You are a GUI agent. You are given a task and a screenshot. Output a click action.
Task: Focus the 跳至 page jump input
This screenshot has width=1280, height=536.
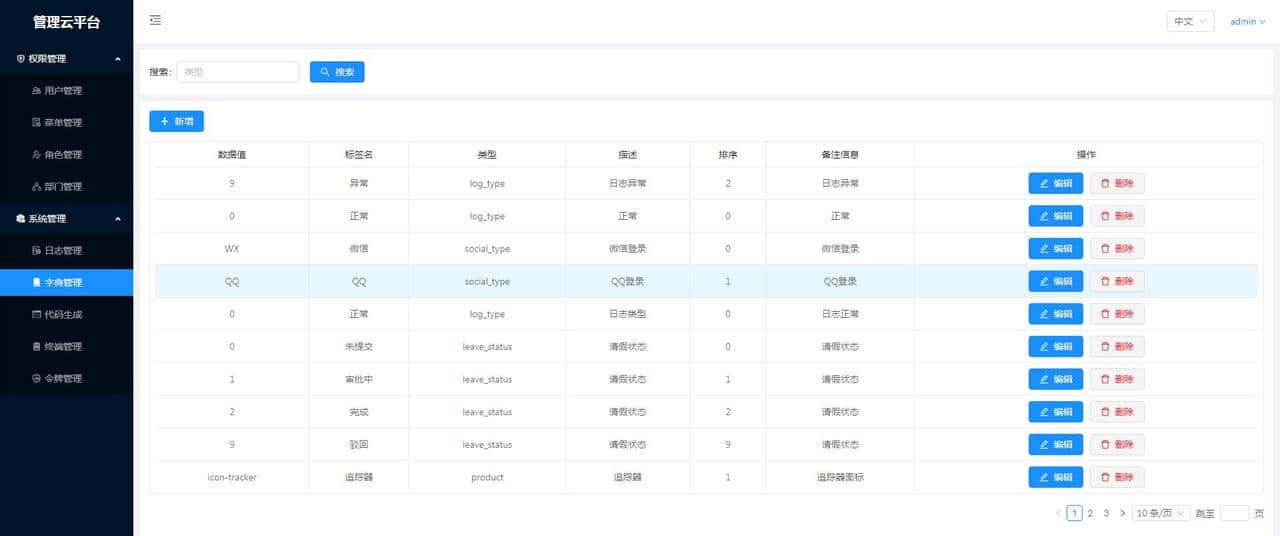coord(1234,513)
